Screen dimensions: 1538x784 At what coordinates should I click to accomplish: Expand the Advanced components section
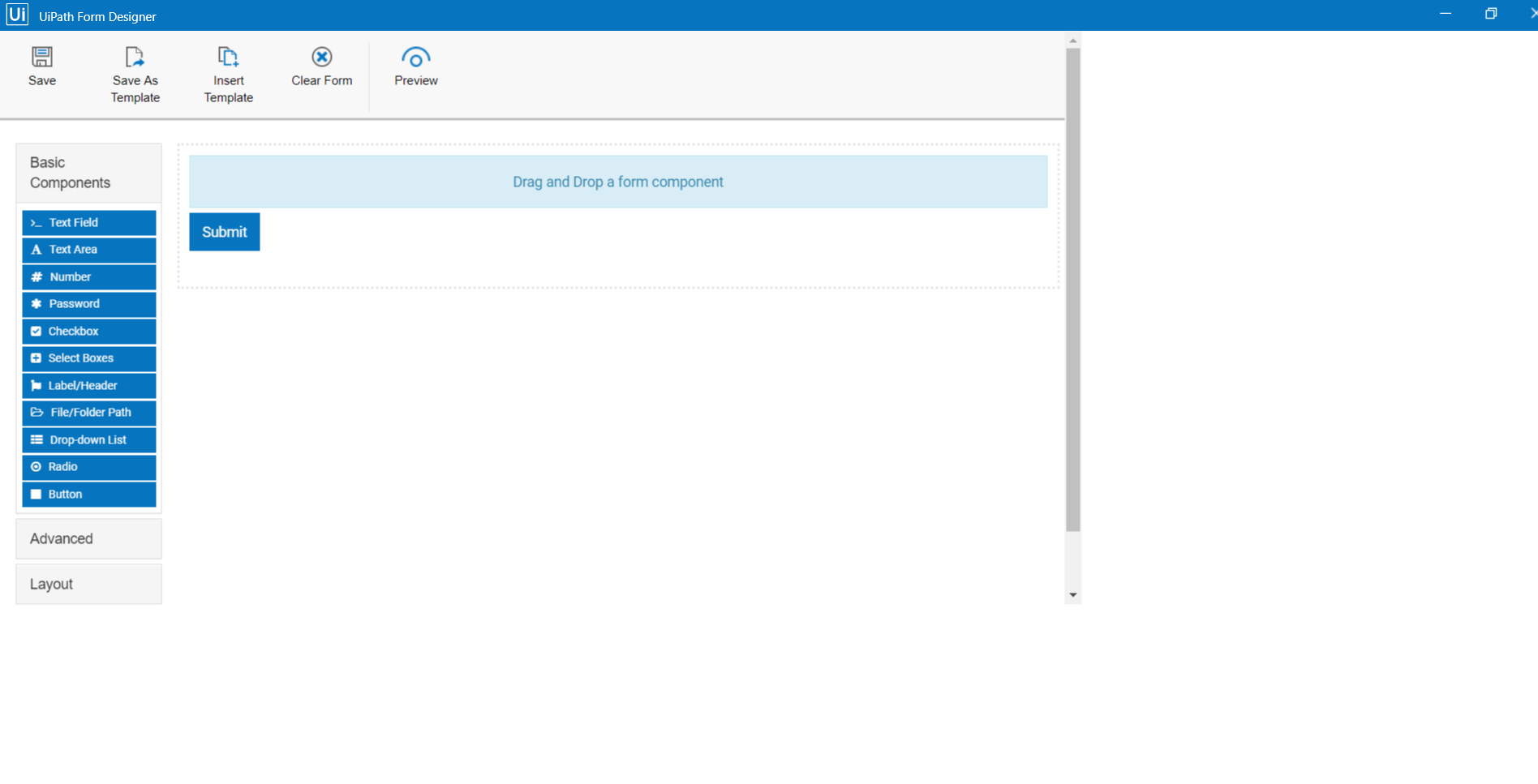[88, 539]
